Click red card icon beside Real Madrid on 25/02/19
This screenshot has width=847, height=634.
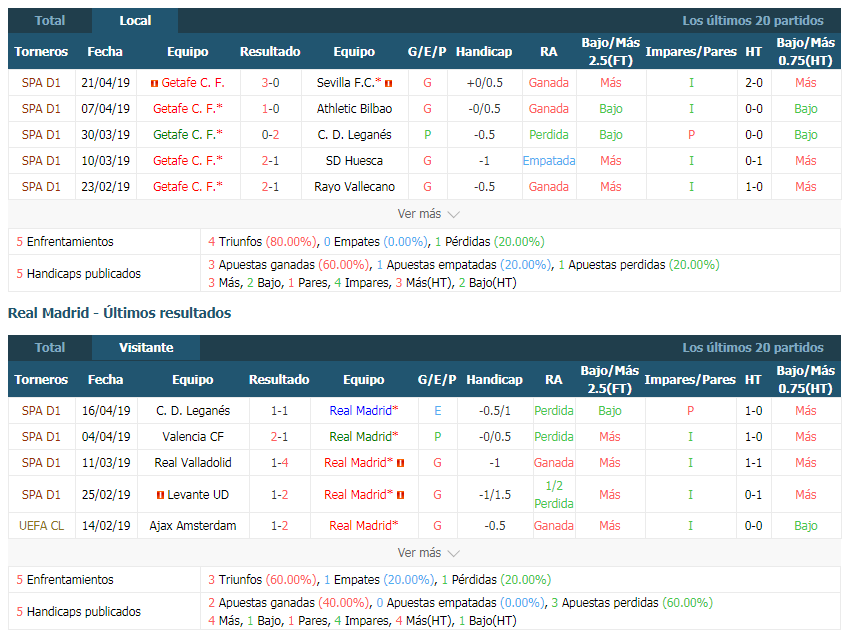[400, 495]
